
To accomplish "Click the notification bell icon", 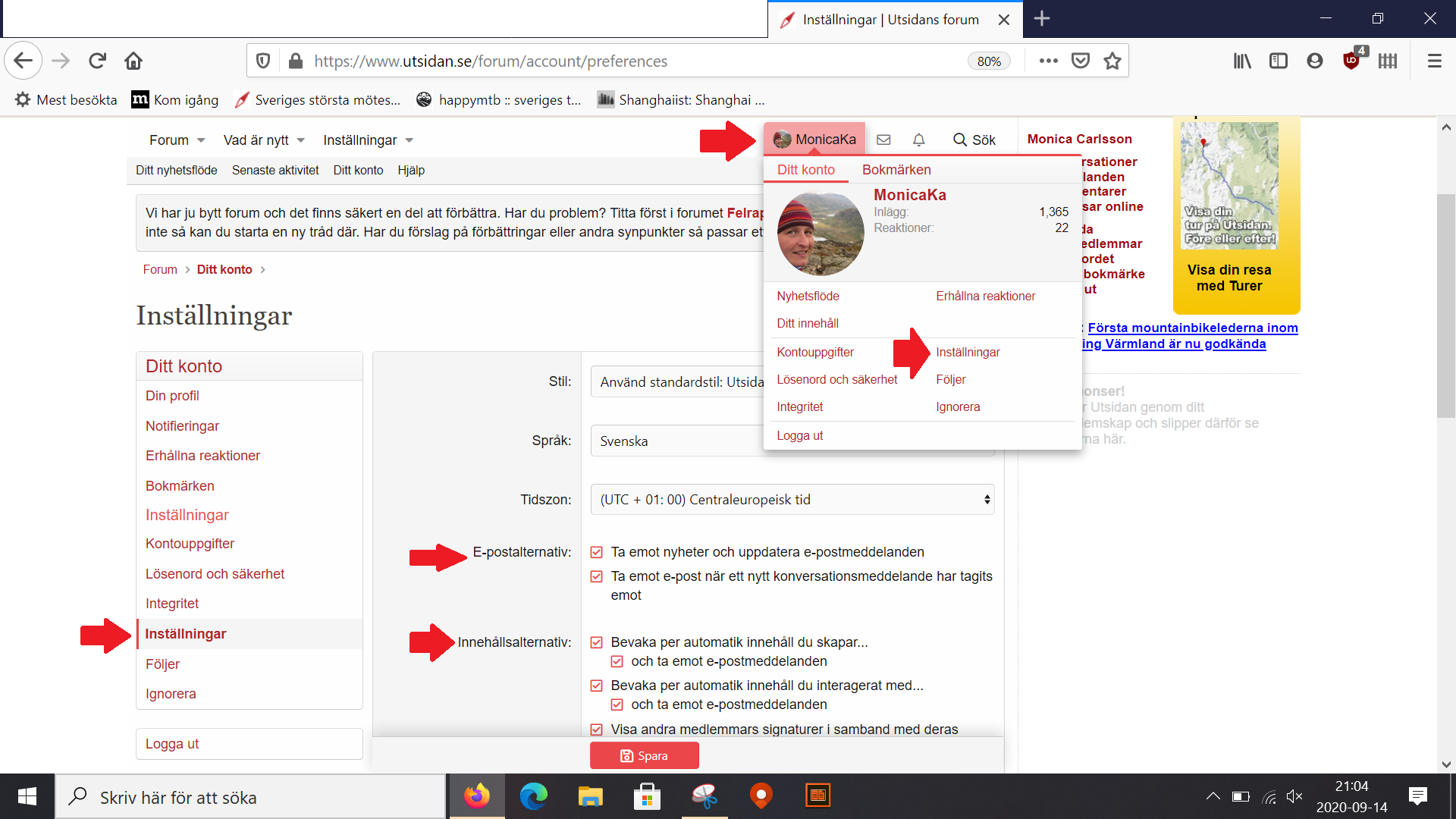I will [x=918, y=140].
